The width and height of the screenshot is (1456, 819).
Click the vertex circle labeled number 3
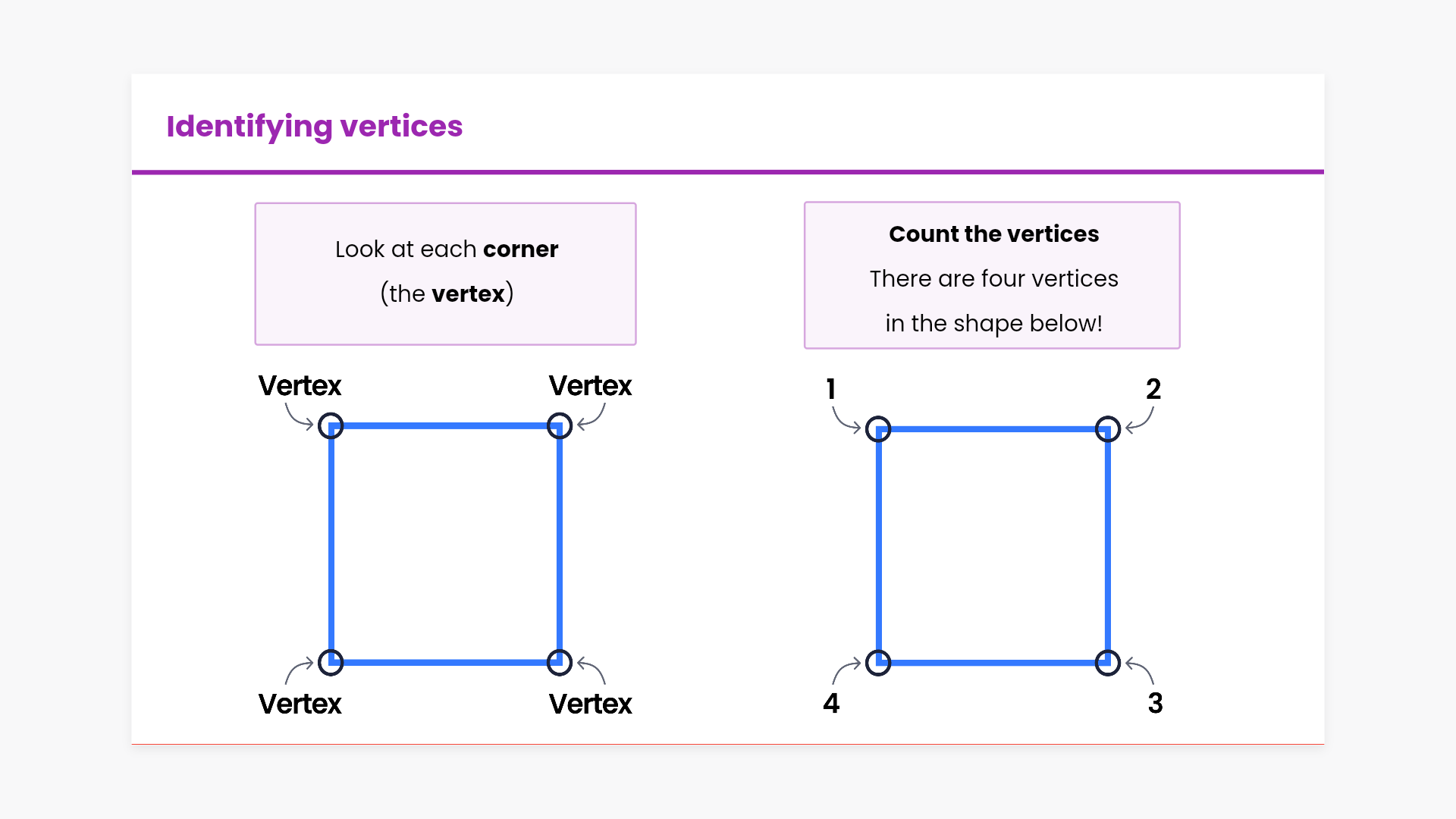[1108, 663]
